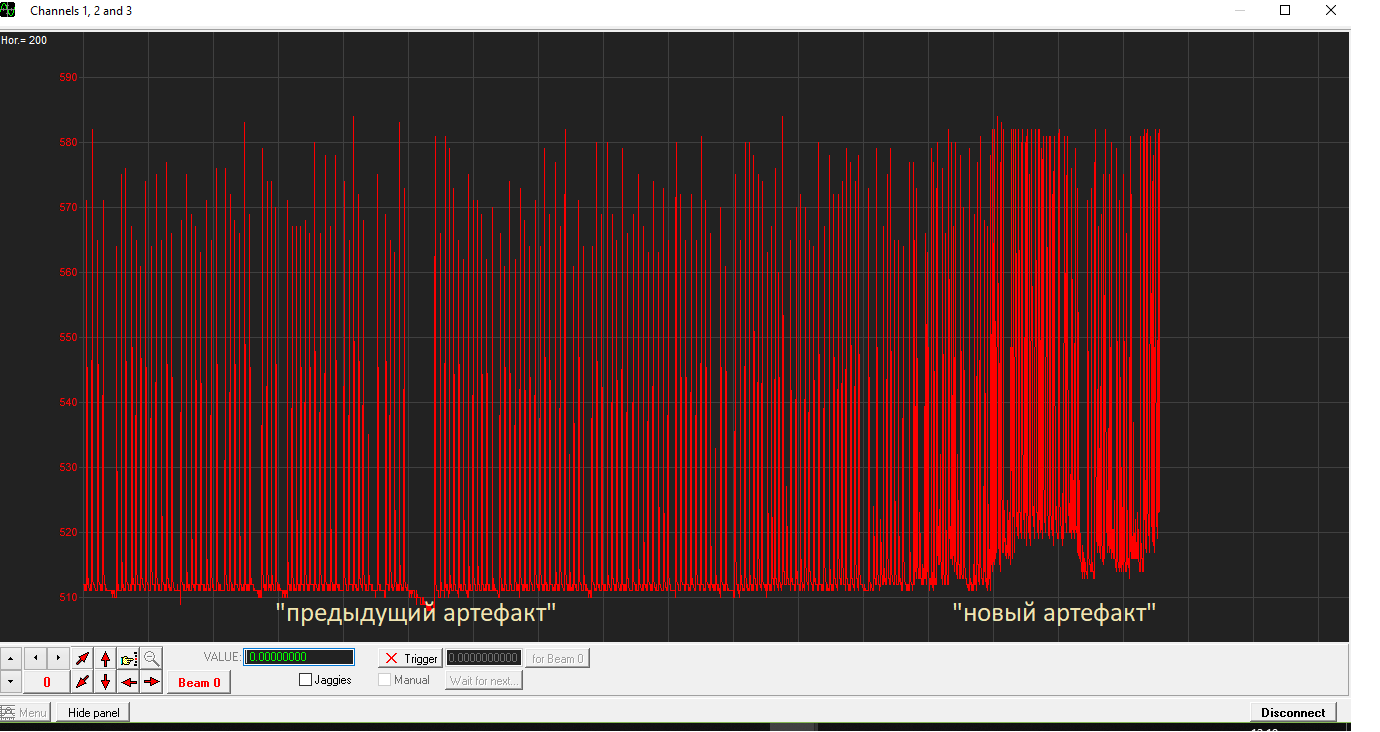The image size is (1380, 732).
Task: Open the Menu button
Action: 25,713
